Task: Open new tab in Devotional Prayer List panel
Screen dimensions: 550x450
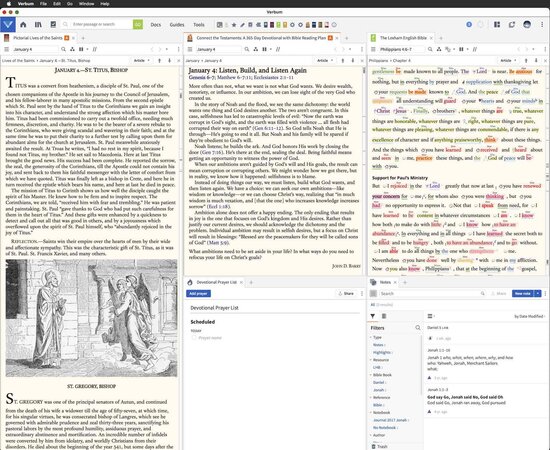Action: (251, 282)
